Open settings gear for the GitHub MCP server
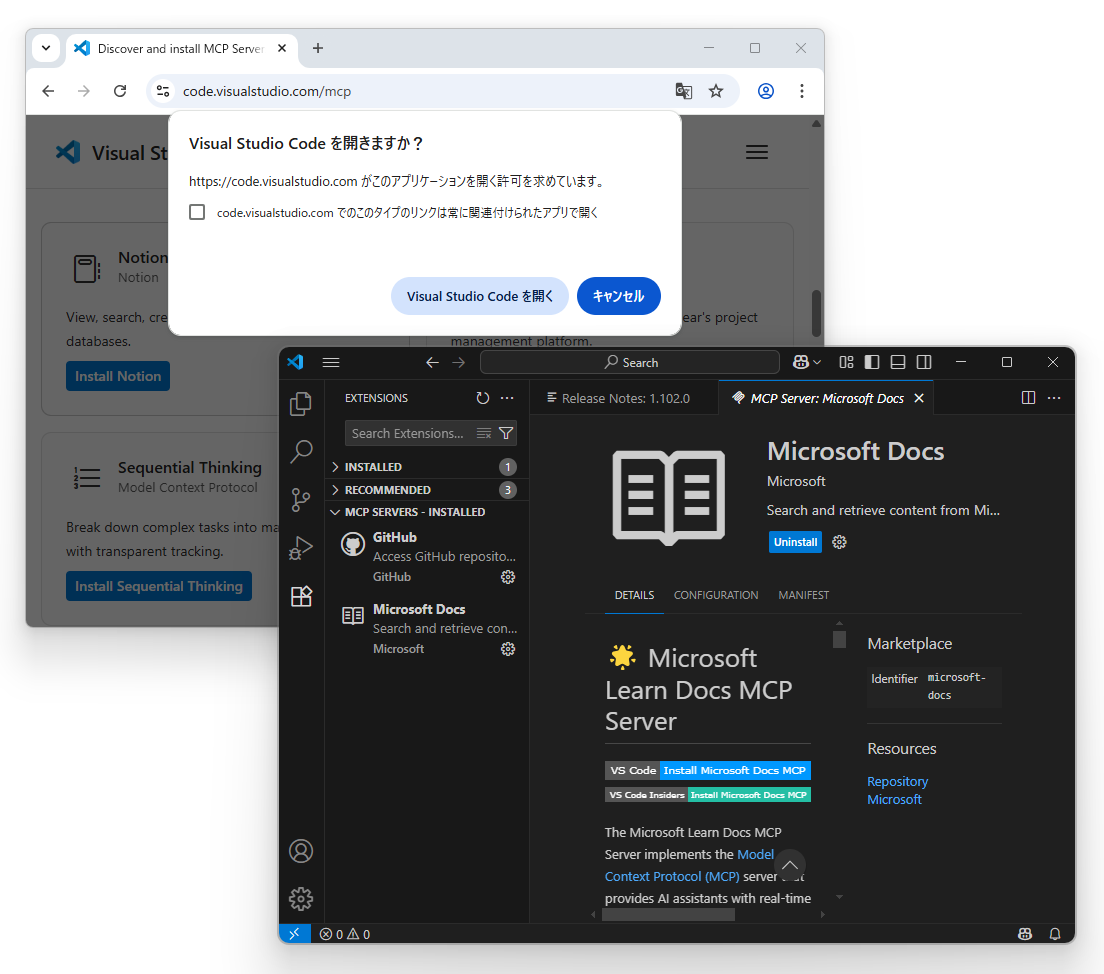 tap(508, 577)
